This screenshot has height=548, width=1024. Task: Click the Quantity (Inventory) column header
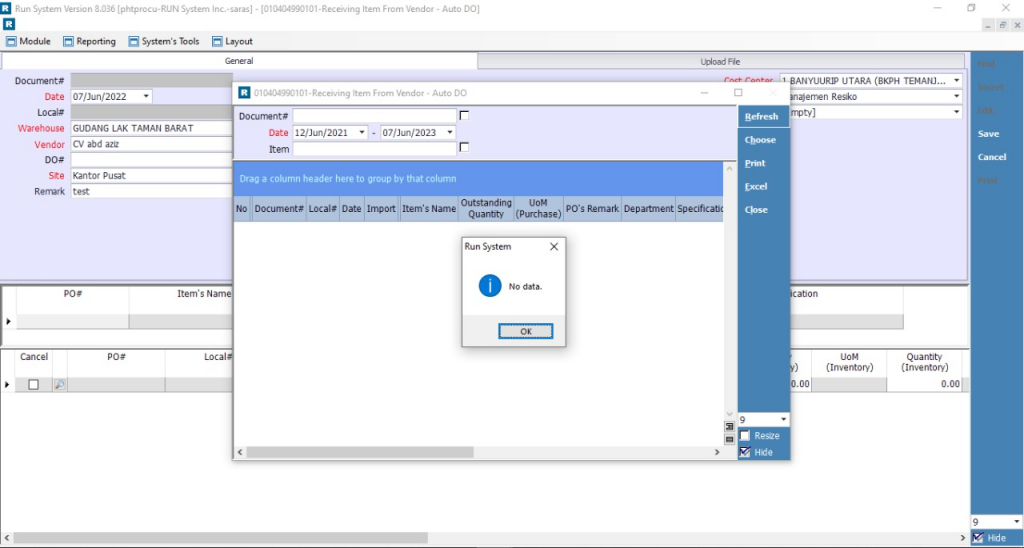[924, 363]
